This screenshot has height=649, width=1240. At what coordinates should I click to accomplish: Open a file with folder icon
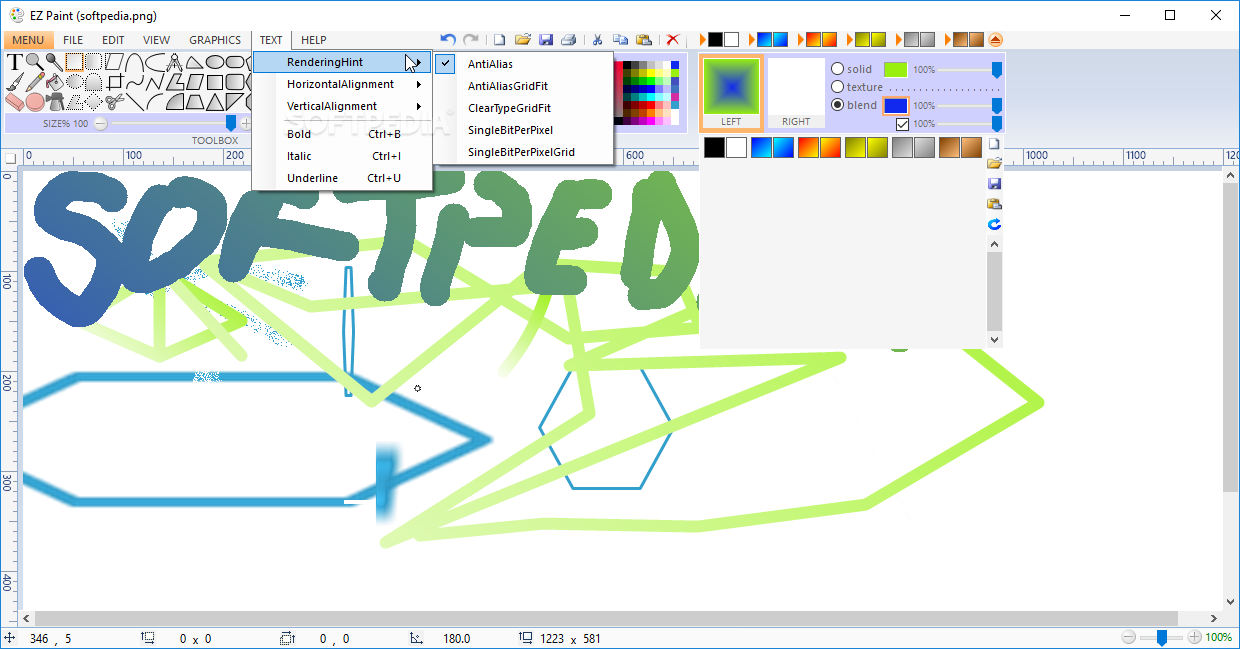coord(523,39)
